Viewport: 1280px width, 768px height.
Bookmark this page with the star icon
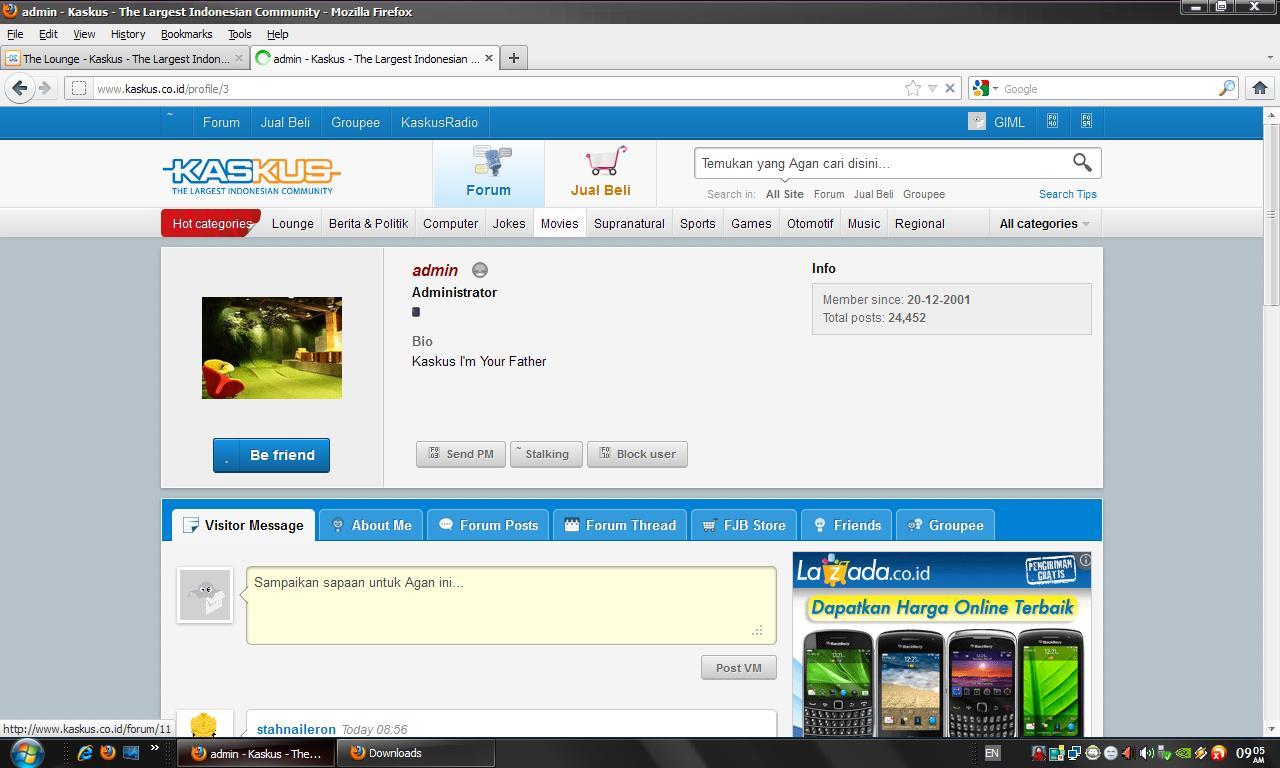(913, 88)
